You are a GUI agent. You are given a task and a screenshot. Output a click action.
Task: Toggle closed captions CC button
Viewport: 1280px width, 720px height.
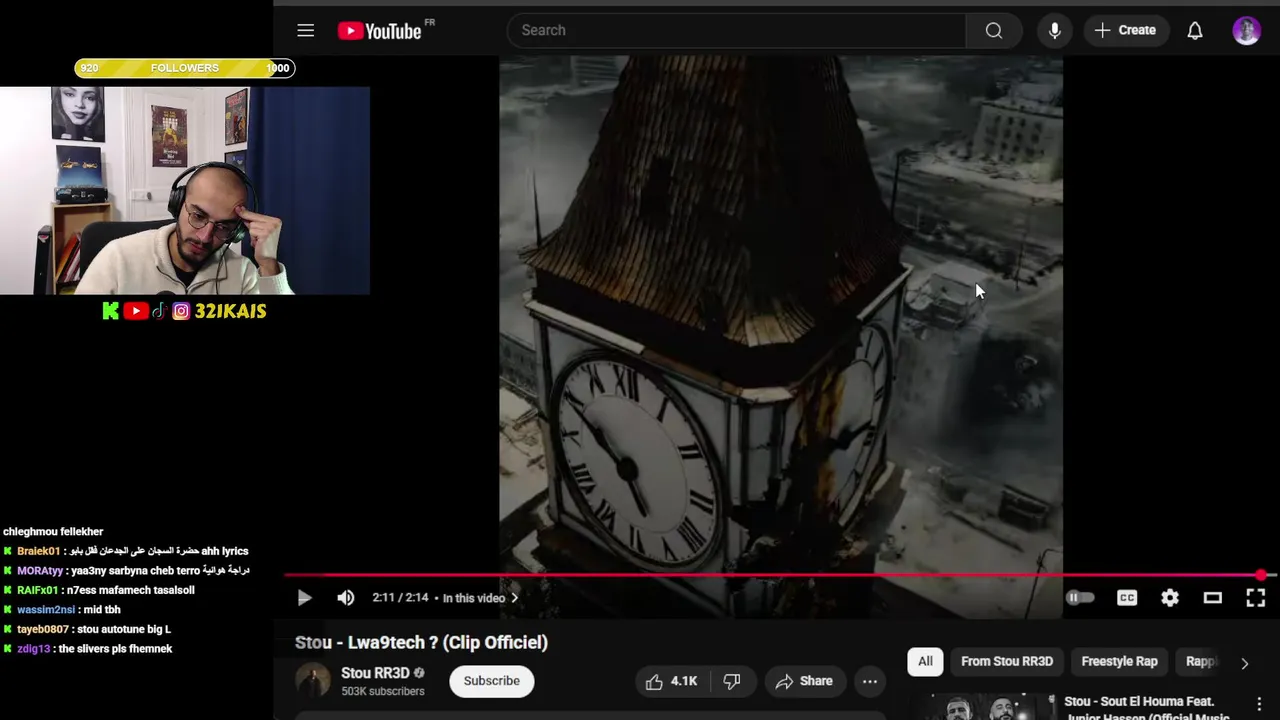pos(1127,598)
